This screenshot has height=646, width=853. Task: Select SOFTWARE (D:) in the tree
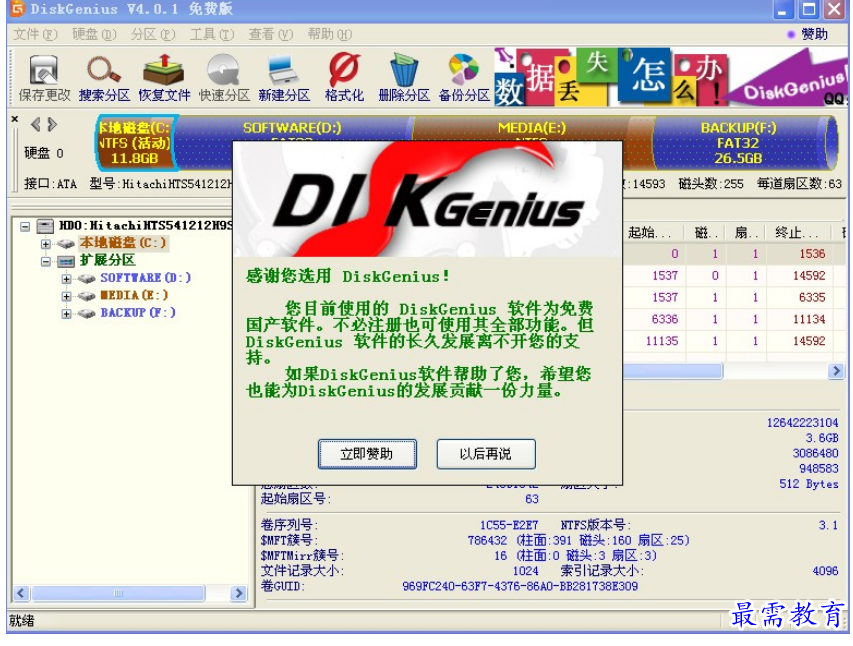coord(146,278)
